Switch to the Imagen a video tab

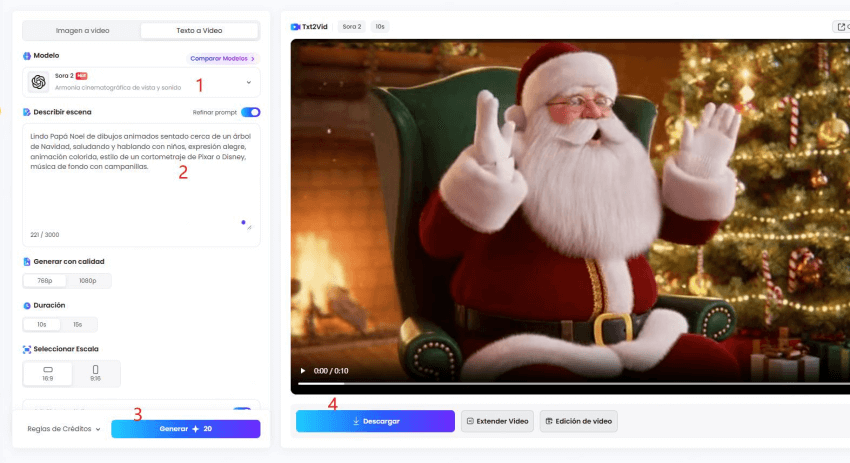pos(82,30)
